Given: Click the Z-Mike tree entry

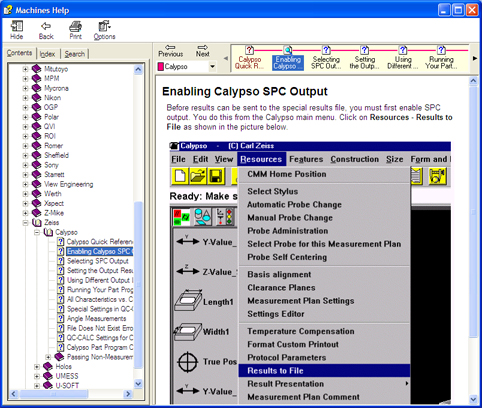Looking at the screenshot, I should (54, 213).
